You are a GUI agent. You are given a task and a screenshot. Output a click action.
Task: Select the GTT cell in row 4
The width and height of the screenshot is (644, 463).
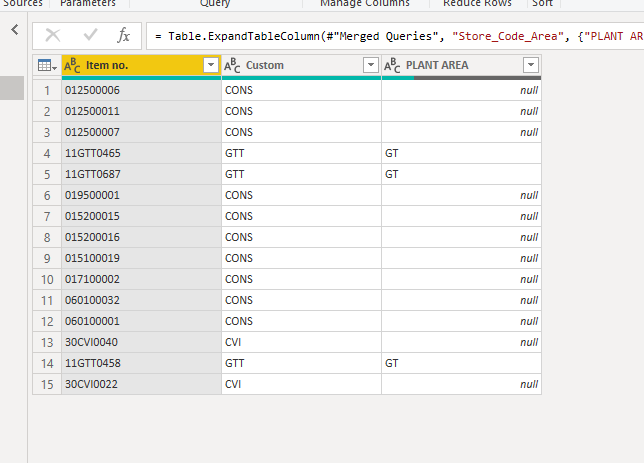[x=301, y=153]
